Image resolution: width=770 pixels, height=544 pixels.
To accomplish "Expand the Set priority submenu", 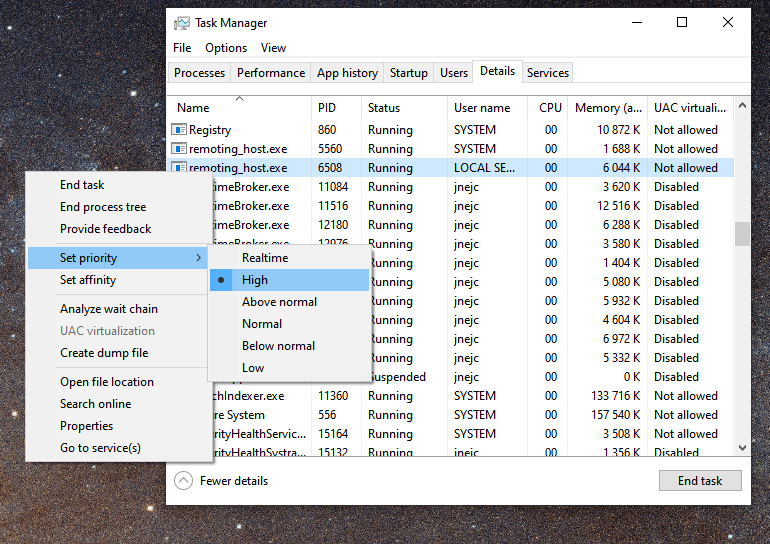I will [x=118, y=258].
